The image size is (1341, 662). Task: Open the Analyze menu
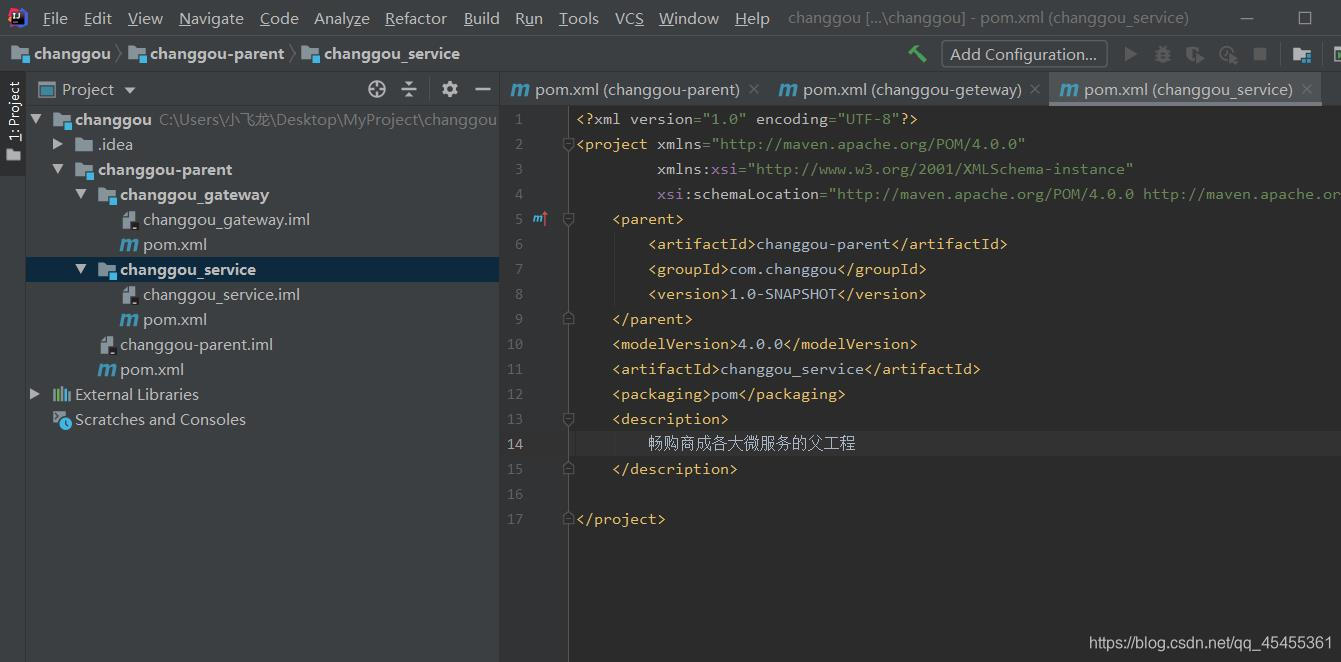(x=342, y=18)
